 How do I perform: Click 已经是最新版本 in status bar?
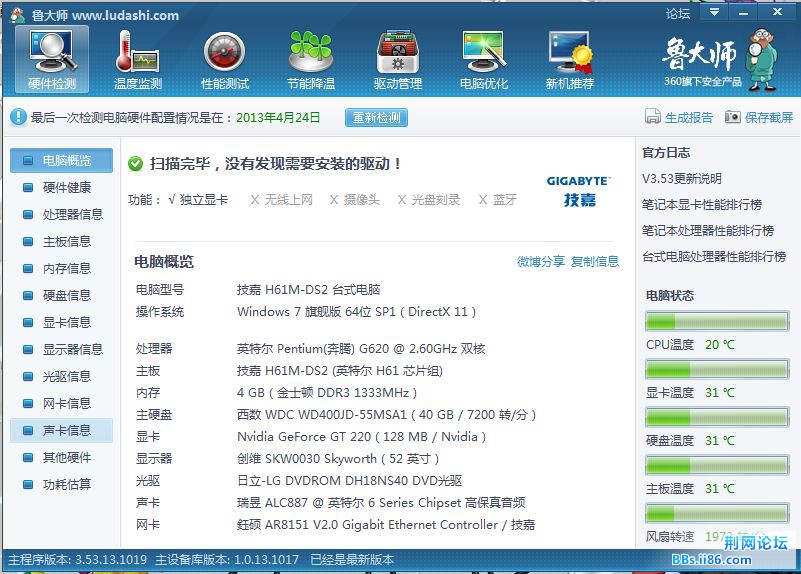click(352, 560)
